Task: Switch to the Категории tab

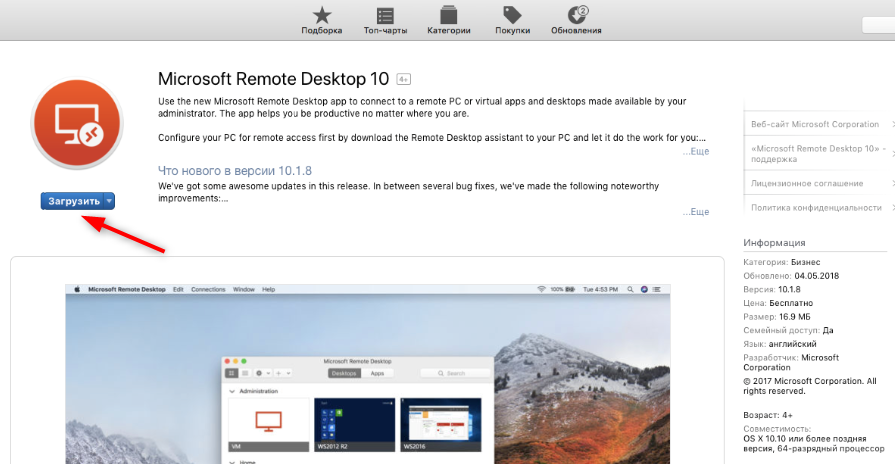Action: click(449, 21)
